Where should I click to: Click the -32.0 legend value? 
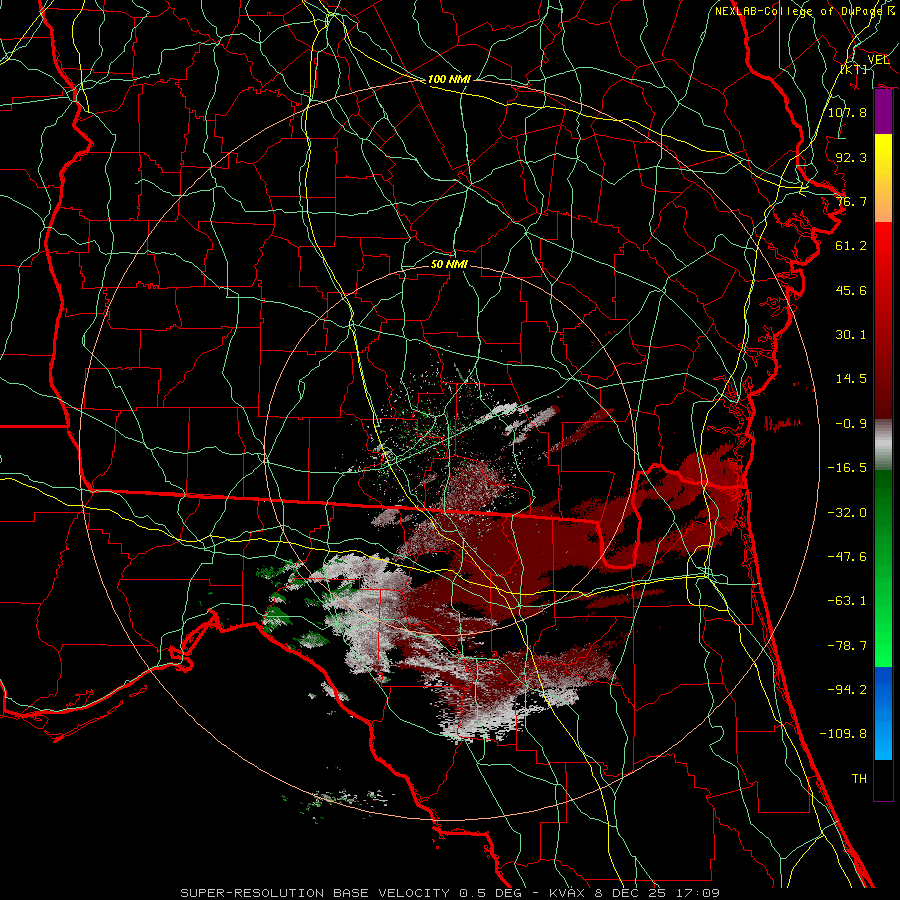[847, 513]
